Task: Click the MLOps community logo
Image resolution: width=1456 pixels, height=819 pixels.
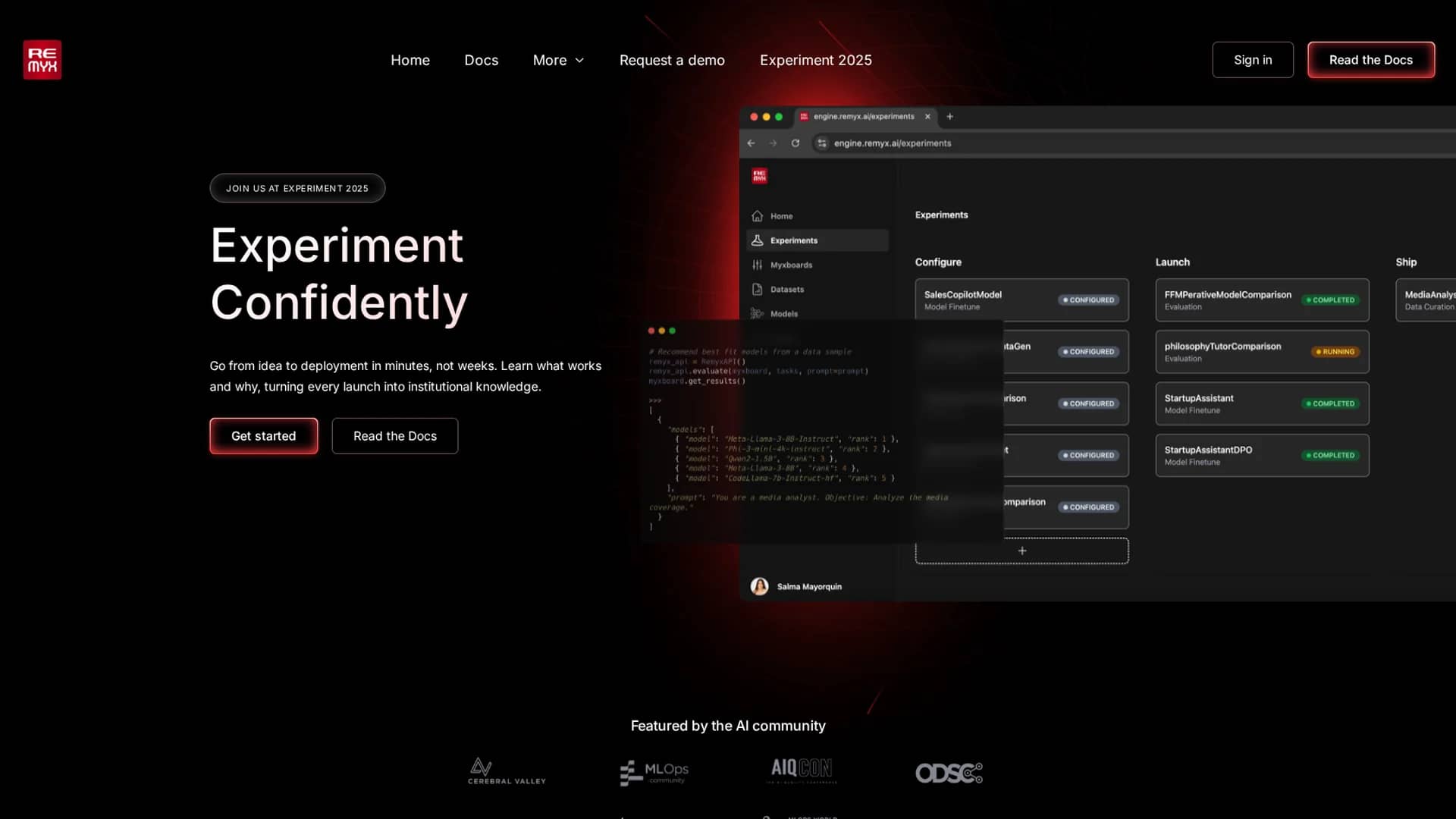Action: pyautogui.click(x=654, y=773)
